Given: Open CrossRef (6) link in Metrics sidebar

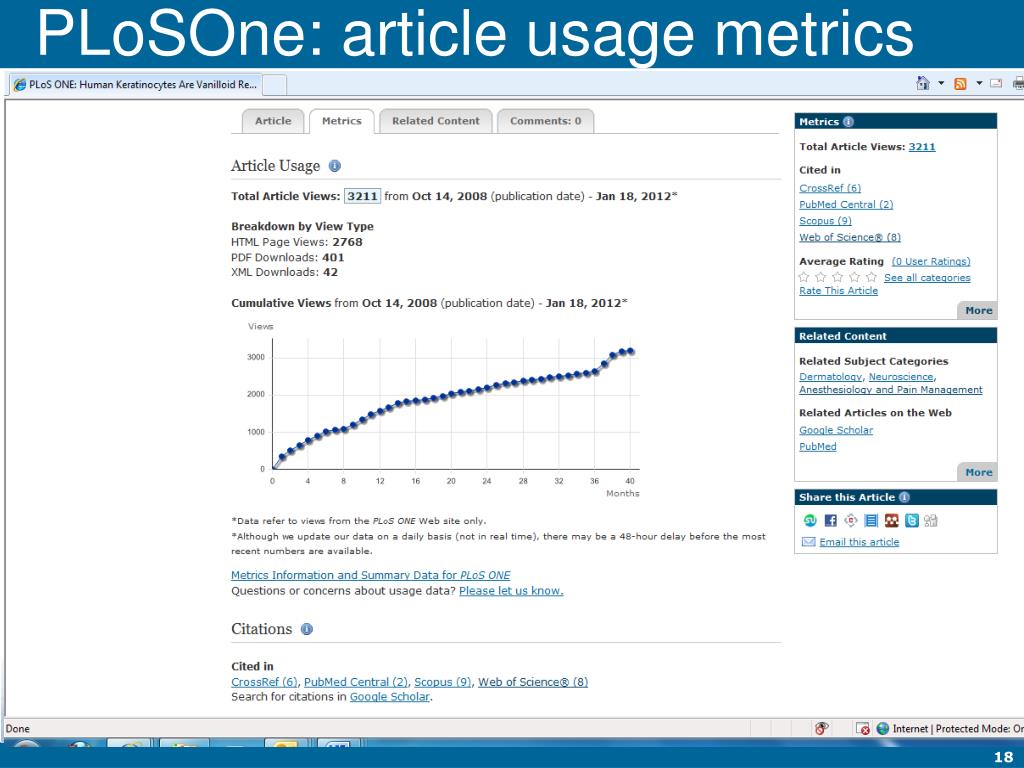Looking at the screenshot, I should (x=830, y=188).
